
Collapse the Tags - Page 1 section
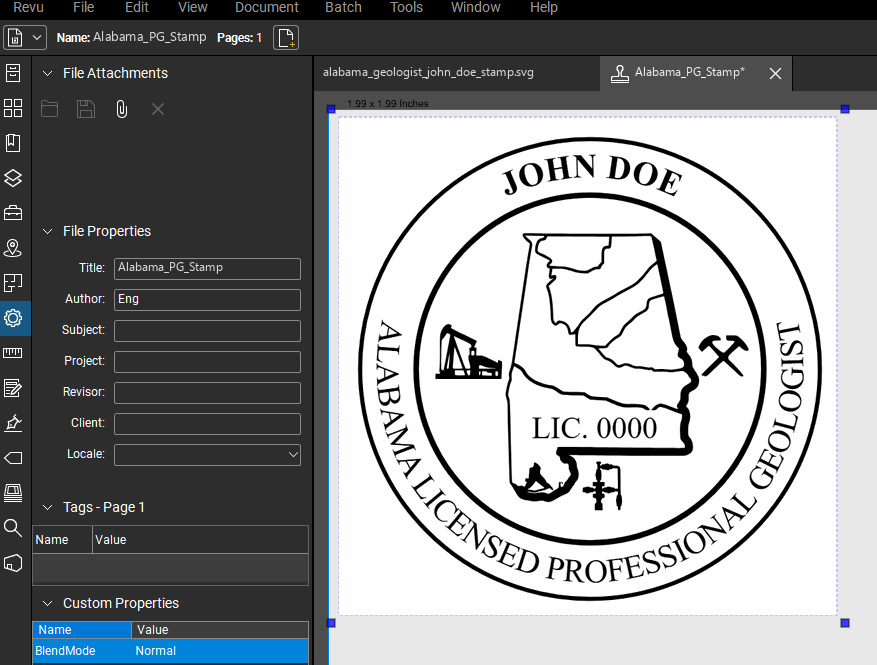48,507
